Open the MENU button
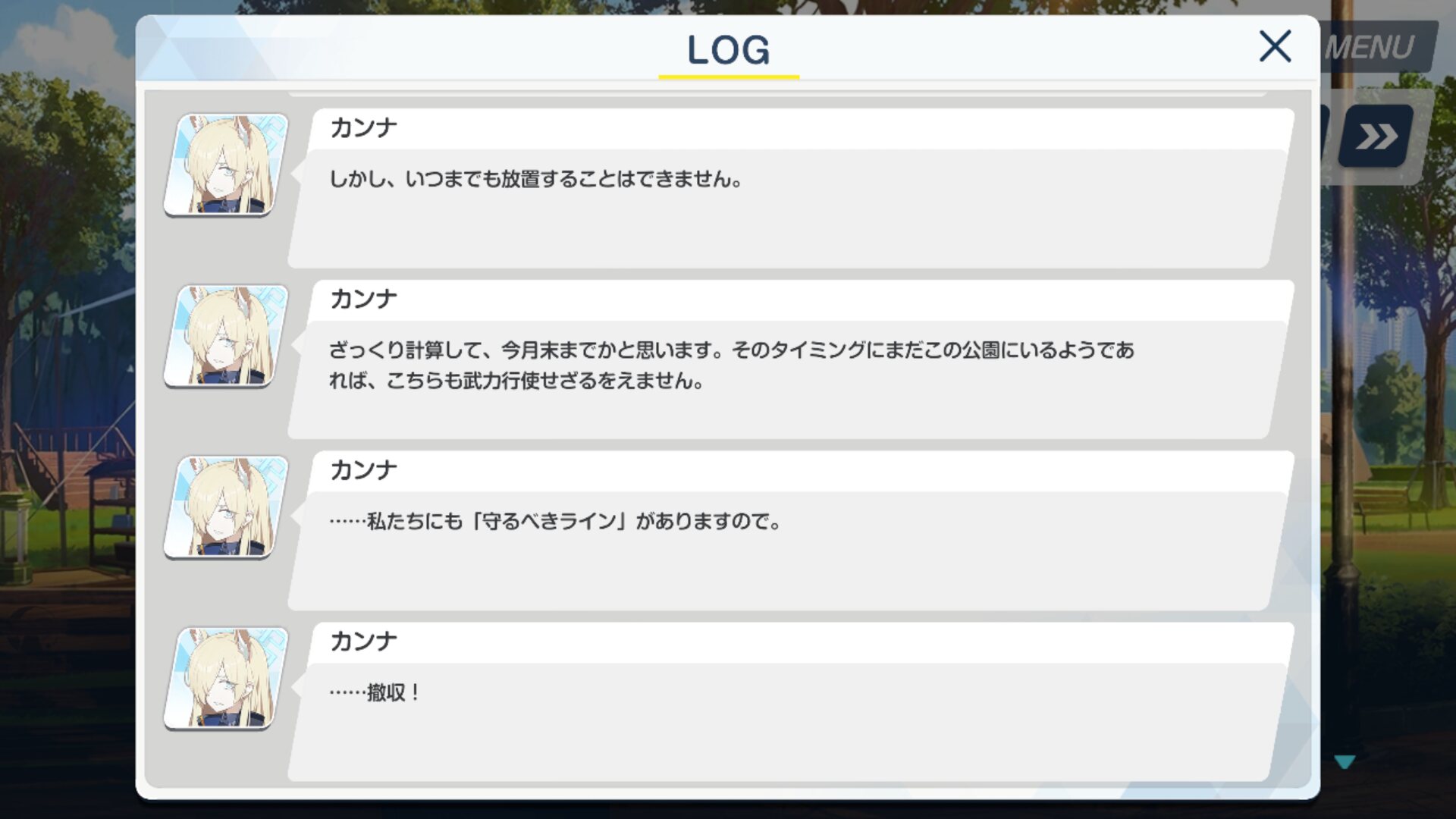Viewport: 1456px width, 819px height. [1378, 47]
